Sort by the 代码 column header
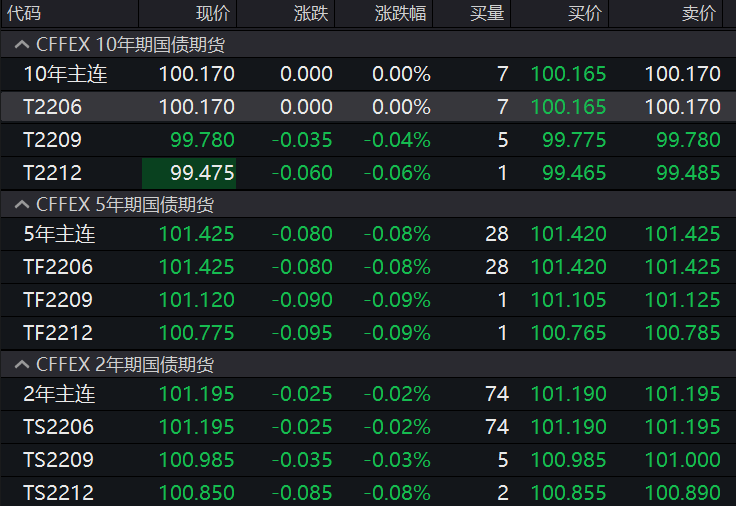The height and width of the screenshot is (506, 736). coord(25,14)
